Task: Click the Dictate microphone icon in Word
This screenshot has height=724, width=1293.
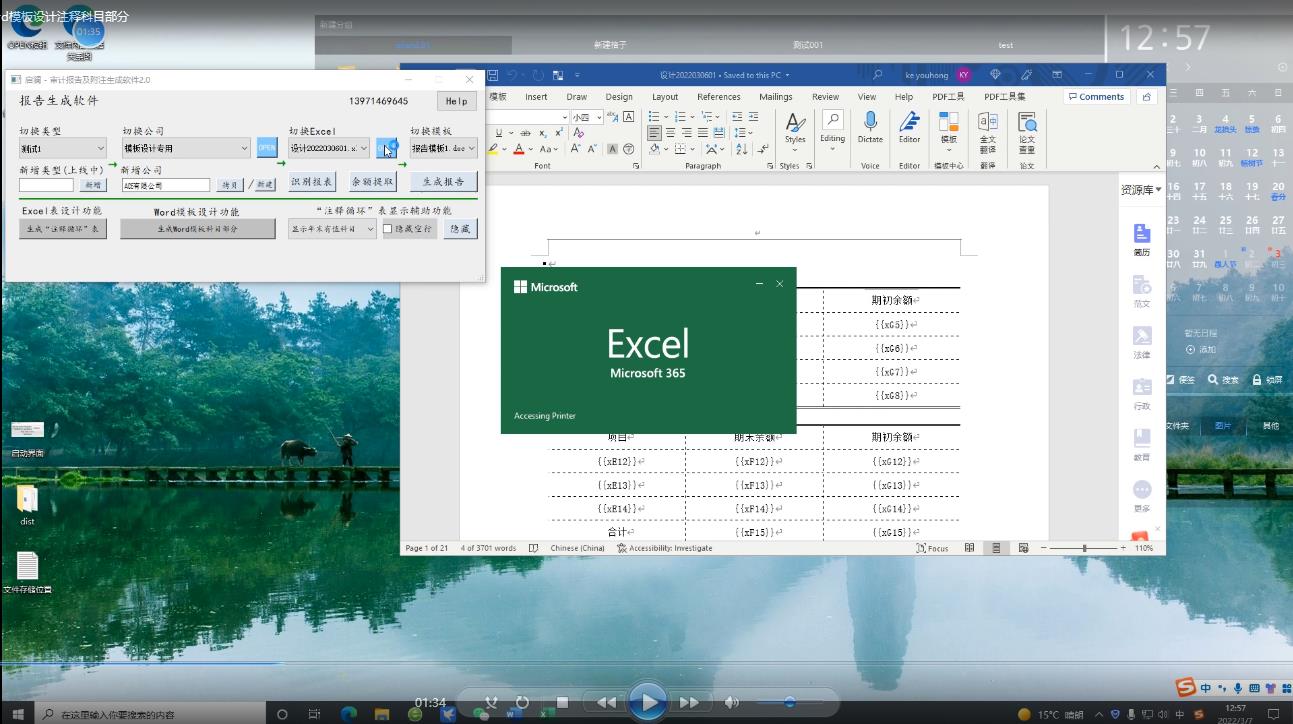Action: point(870,123)
